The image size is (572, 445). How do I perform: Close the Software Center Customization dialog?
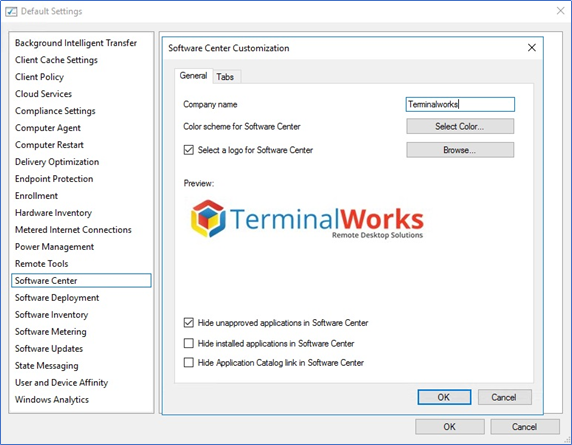coord(532,48)
